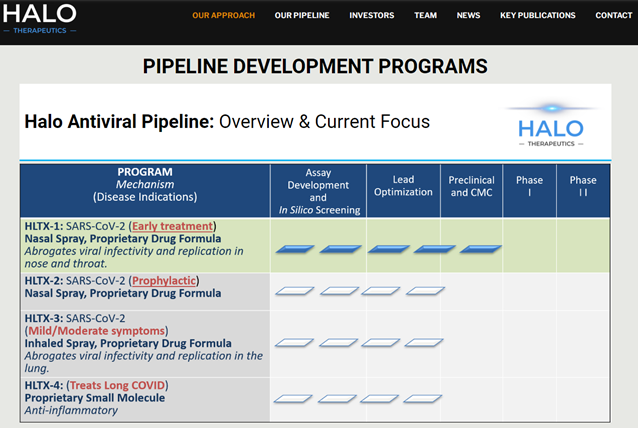This screenshot has height=428, width=638.
Task: Go to the Our Pipeline page
Action: coord(301,16)
